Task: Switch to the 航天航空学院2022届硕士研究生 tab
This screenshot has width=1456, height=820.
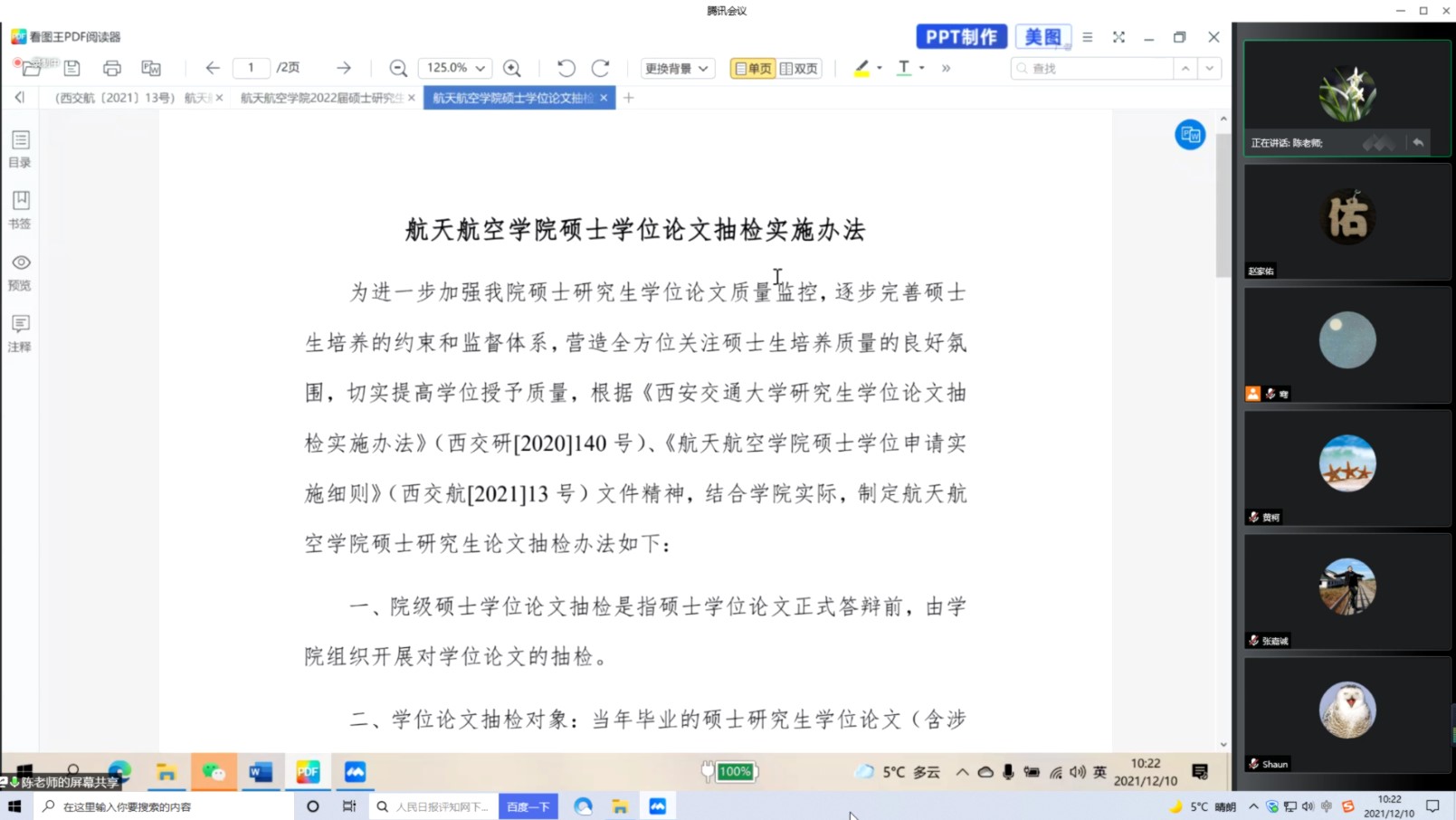Action: pos(321,98)
